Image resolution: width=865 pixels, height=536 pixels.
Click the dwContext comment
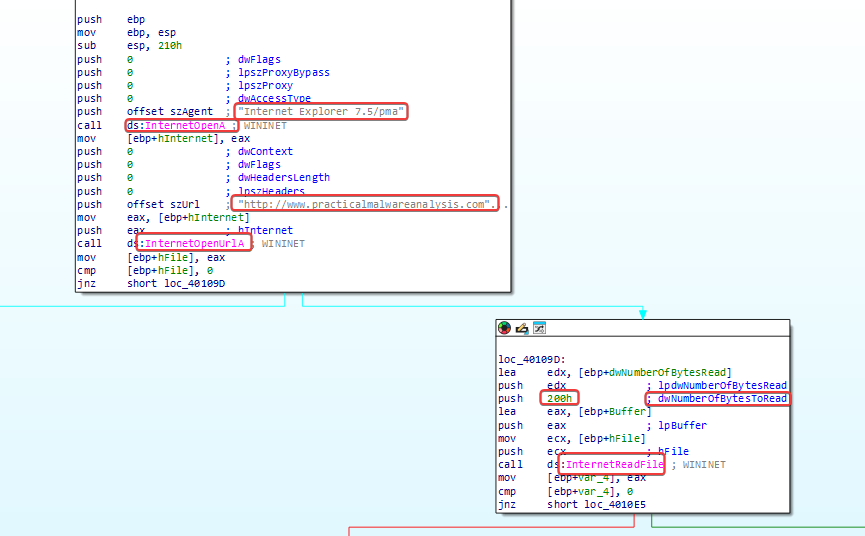click(x=265, y=151)
